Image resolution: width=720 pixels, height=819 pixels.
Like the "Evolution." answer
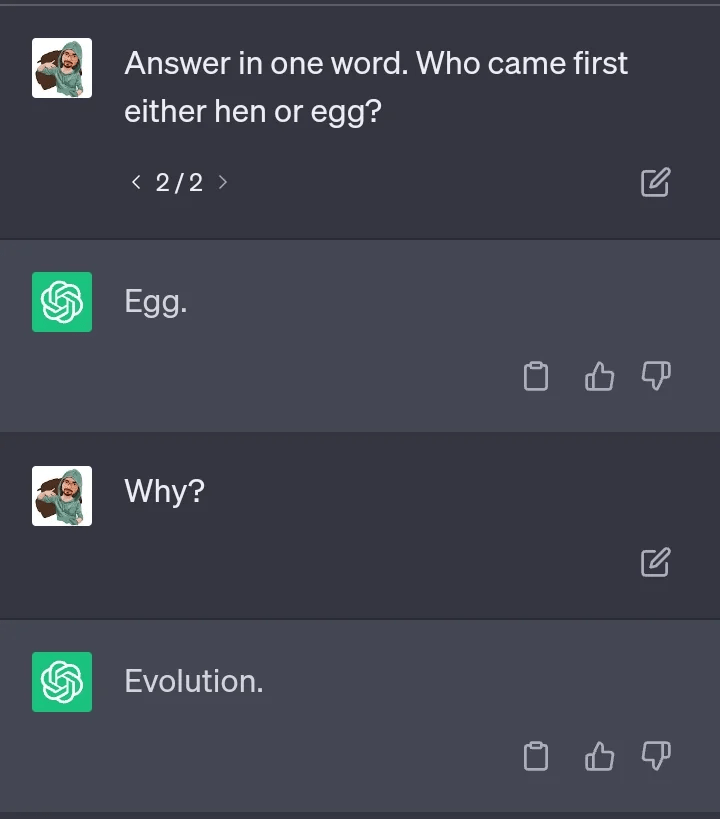[598, 757]
